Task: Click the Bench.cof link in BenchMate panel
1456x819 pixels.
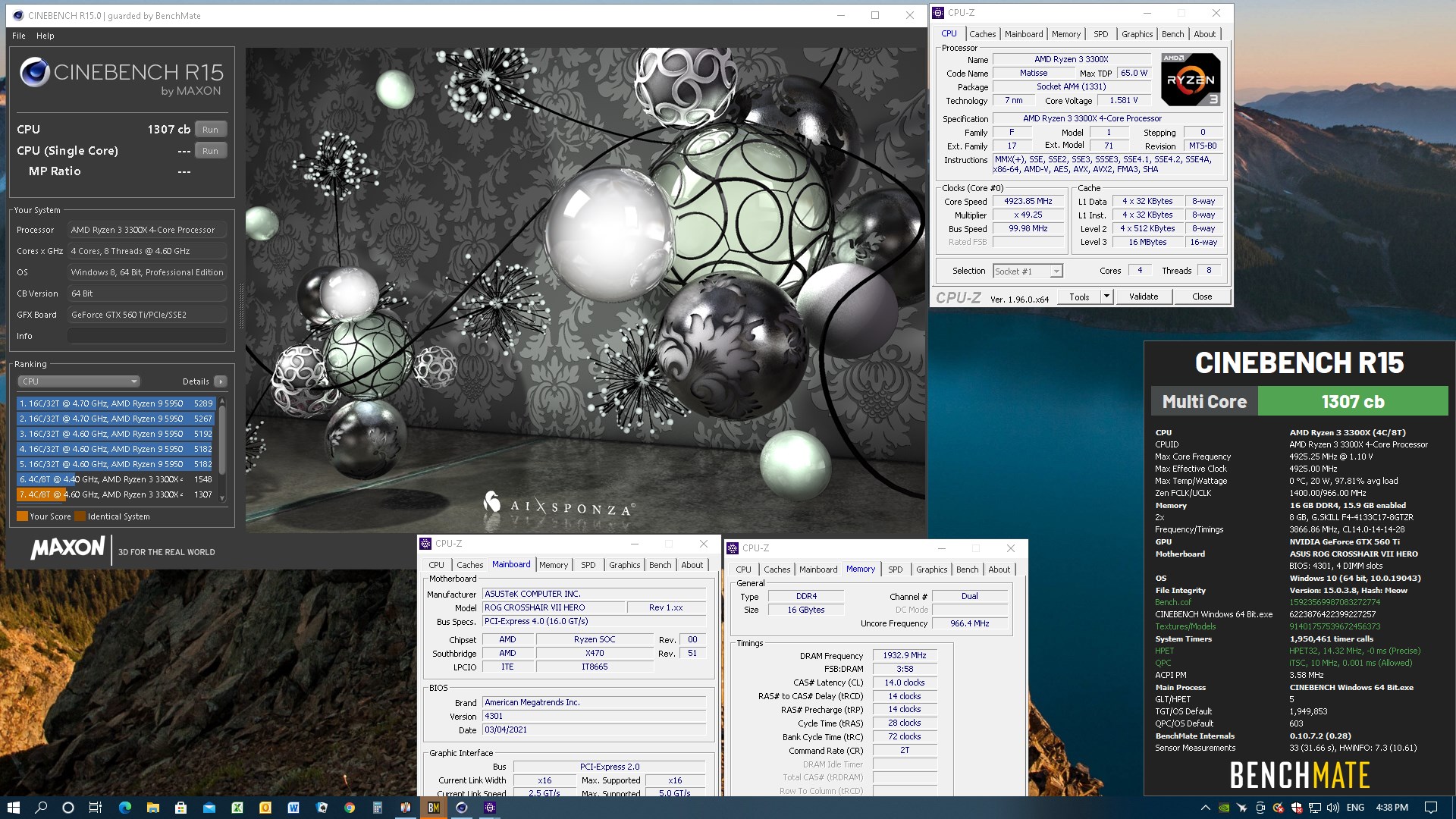Action: click(1173, 602)
